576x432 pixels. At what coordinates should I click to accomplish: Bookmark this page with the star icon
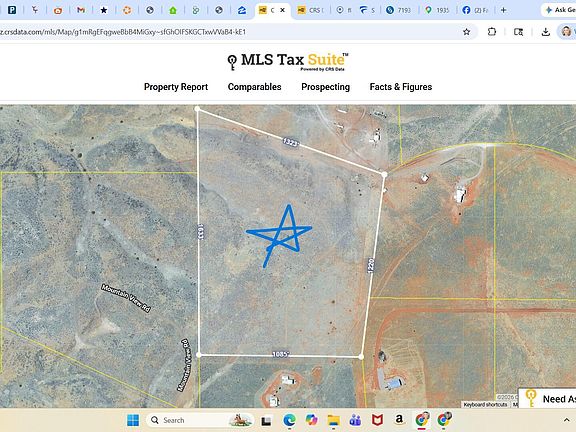(467, 32)
